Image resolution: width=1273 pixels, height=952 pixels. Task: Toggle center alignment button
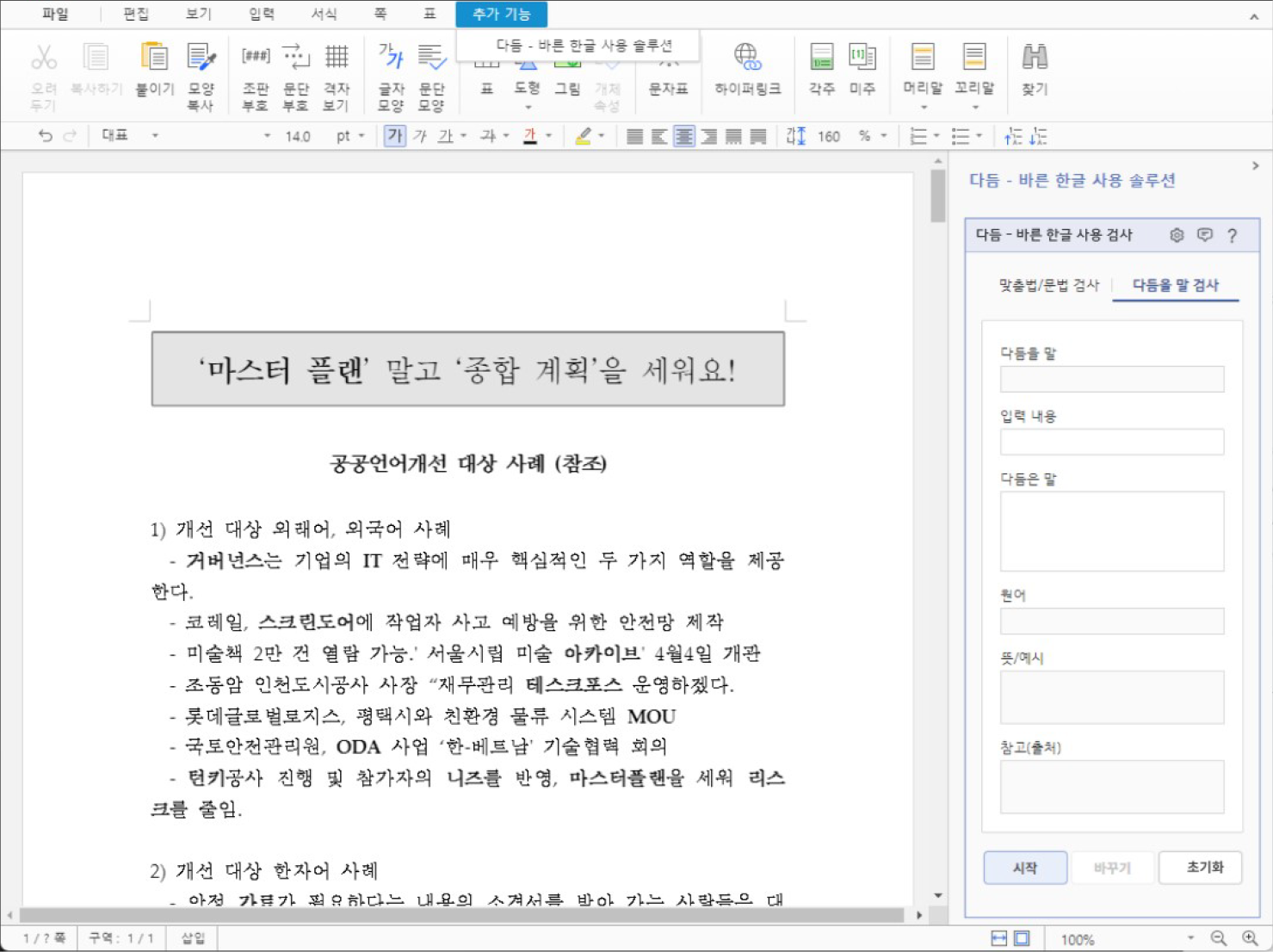pos(684,136)
